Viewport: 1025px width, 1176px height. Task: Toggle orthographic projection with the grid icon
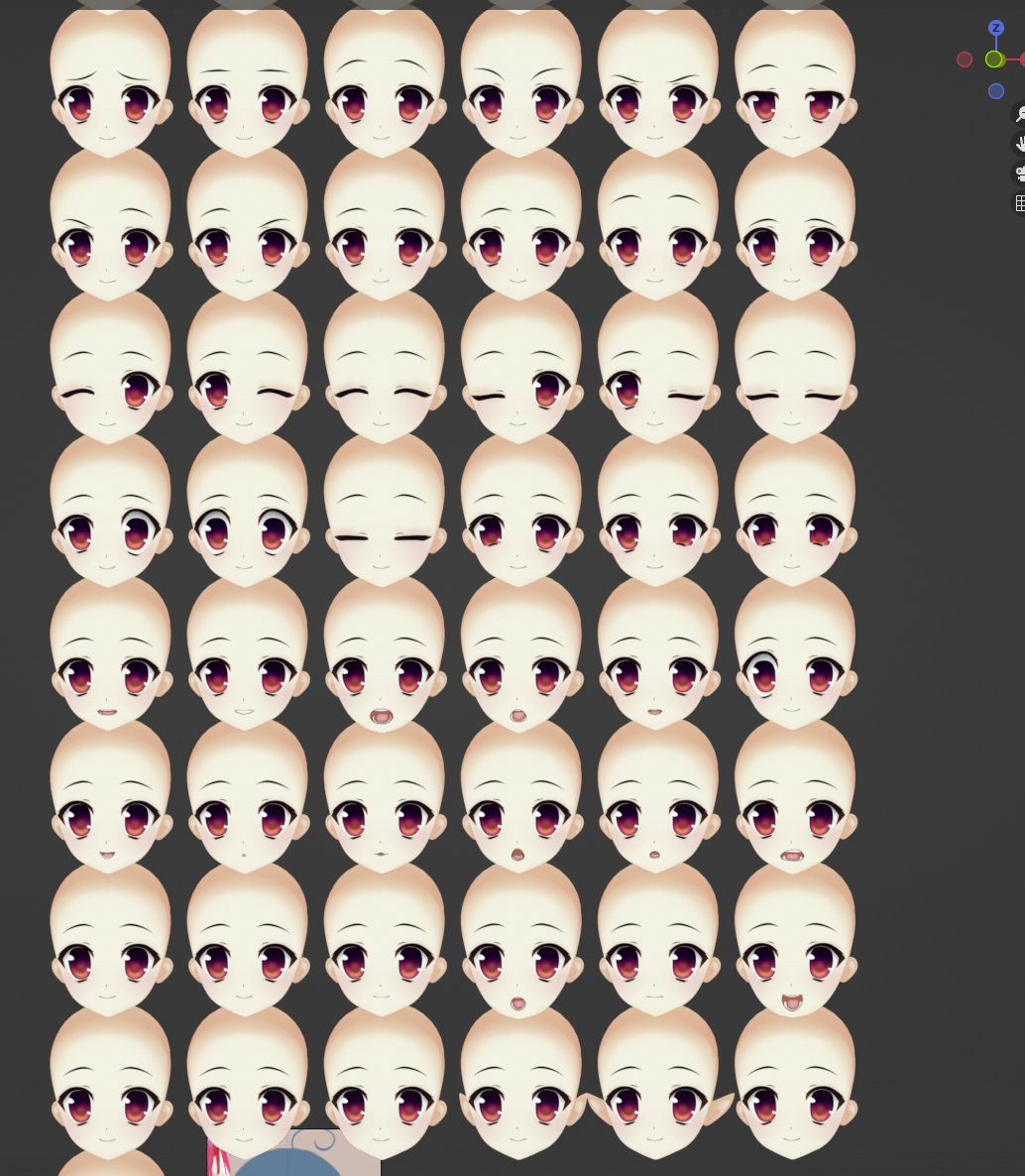[1021, 202]
